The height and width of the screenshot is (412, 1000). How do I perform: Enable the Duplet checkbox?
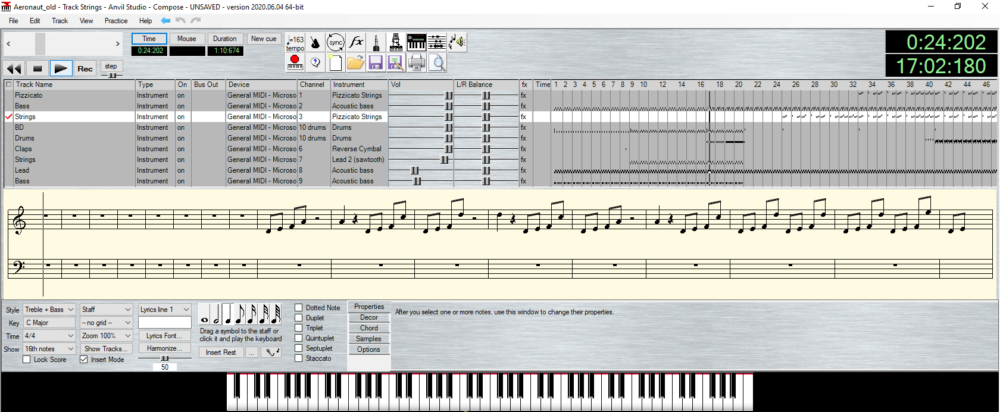tap(298, 318)
